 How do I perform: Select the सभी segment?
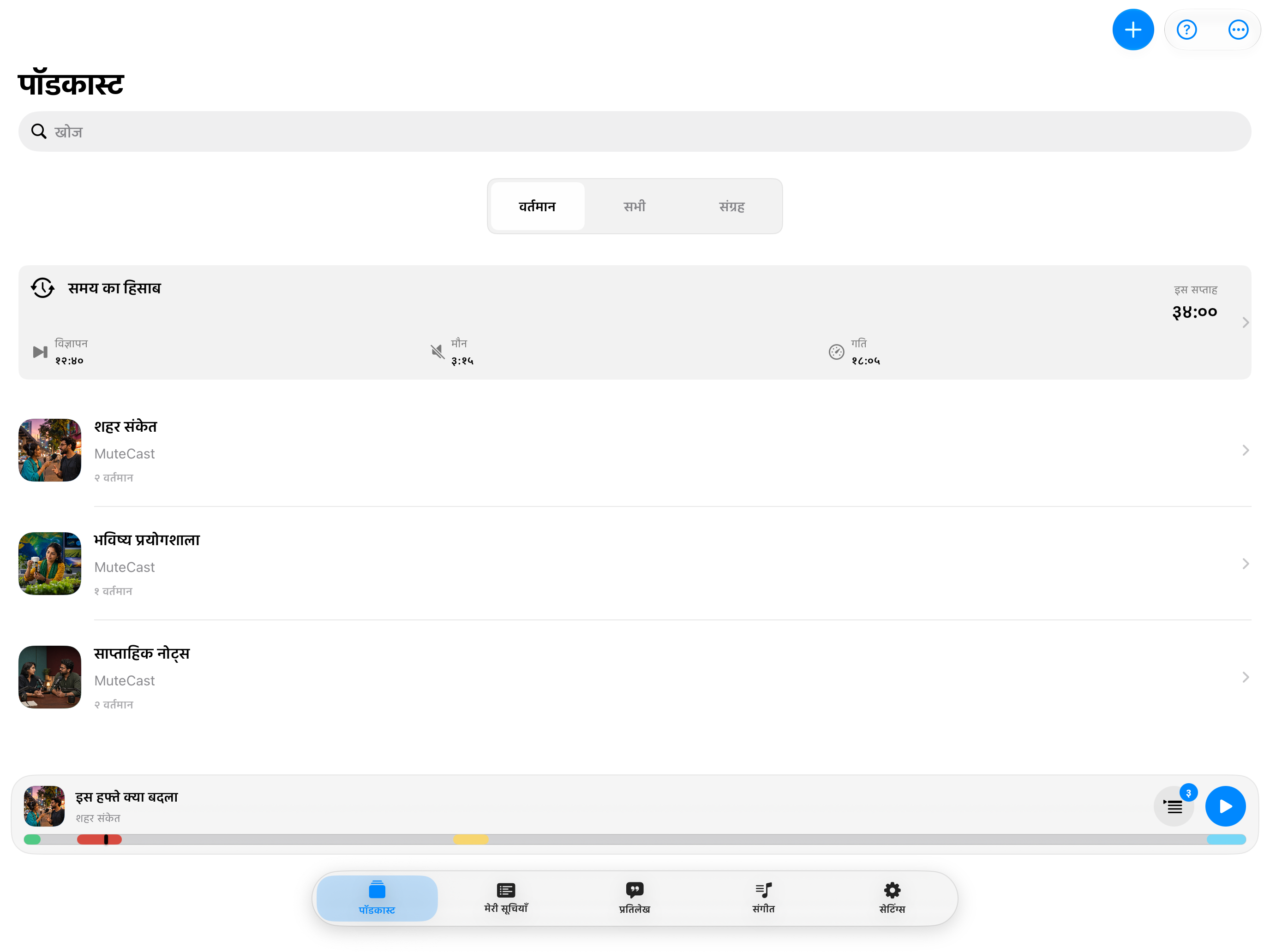pos(635,207)
